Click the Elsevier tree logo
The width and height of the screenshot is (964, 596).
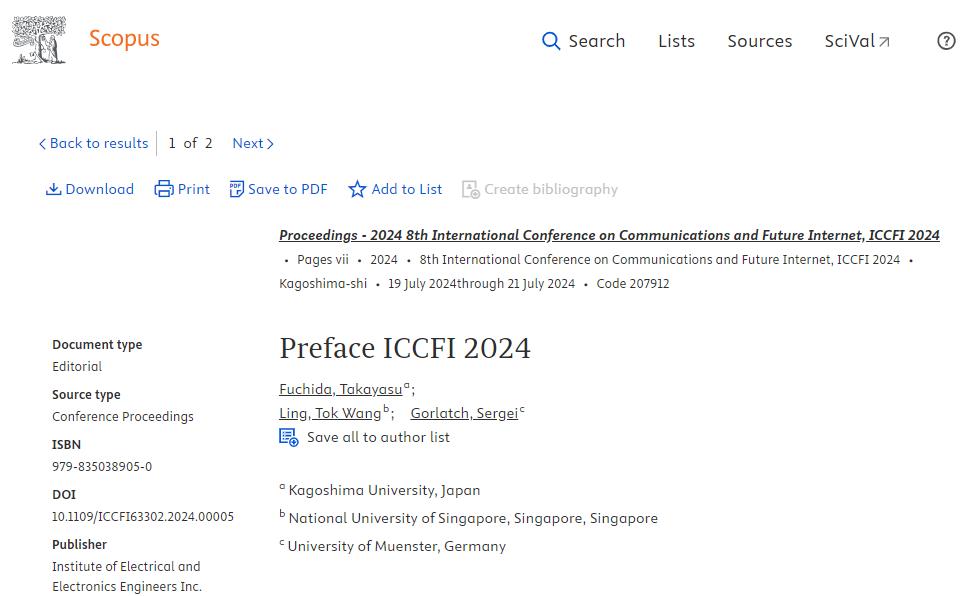point(39,40)
